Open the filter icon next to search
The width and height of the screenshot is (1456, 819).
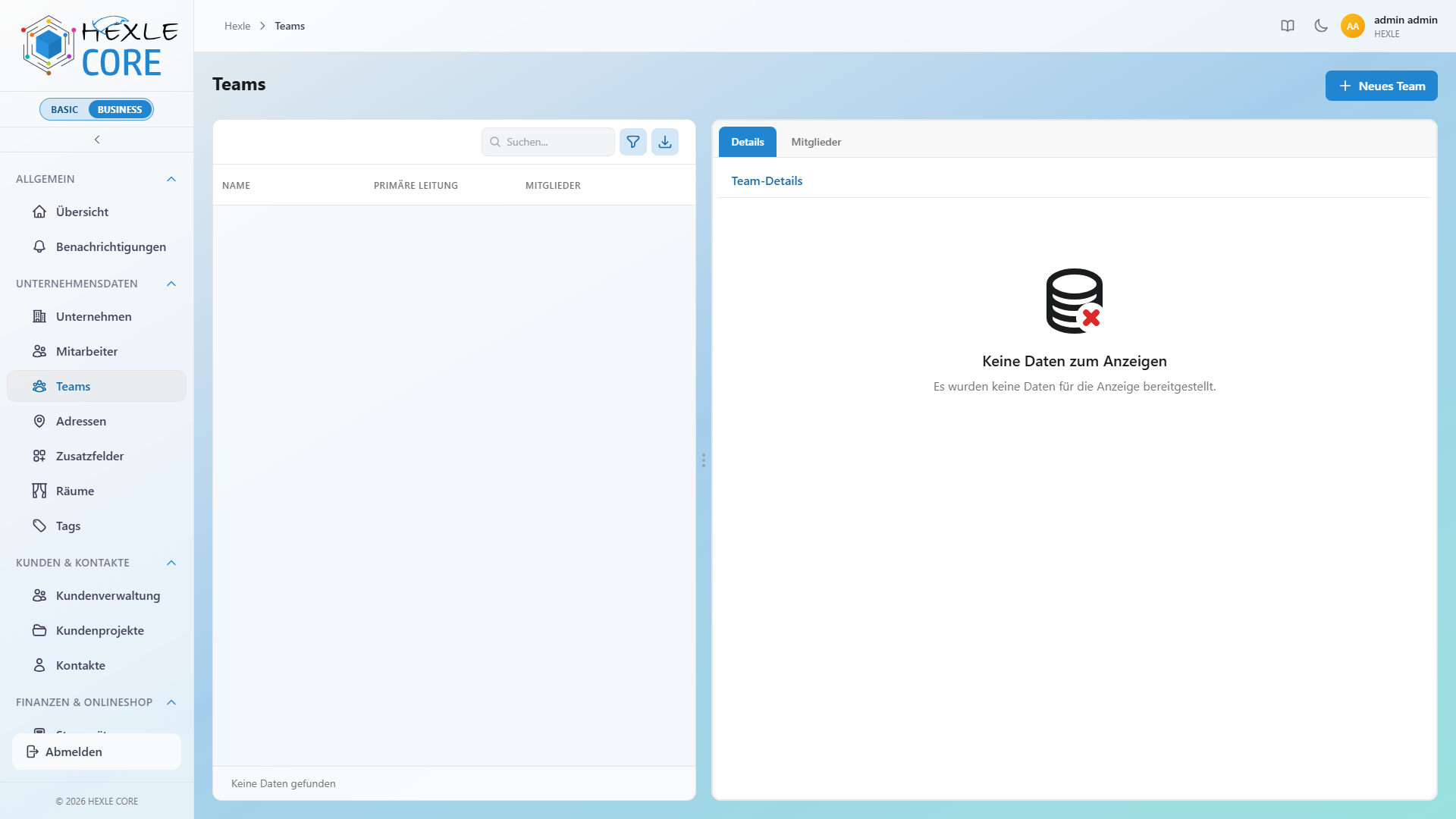(633, 142)
